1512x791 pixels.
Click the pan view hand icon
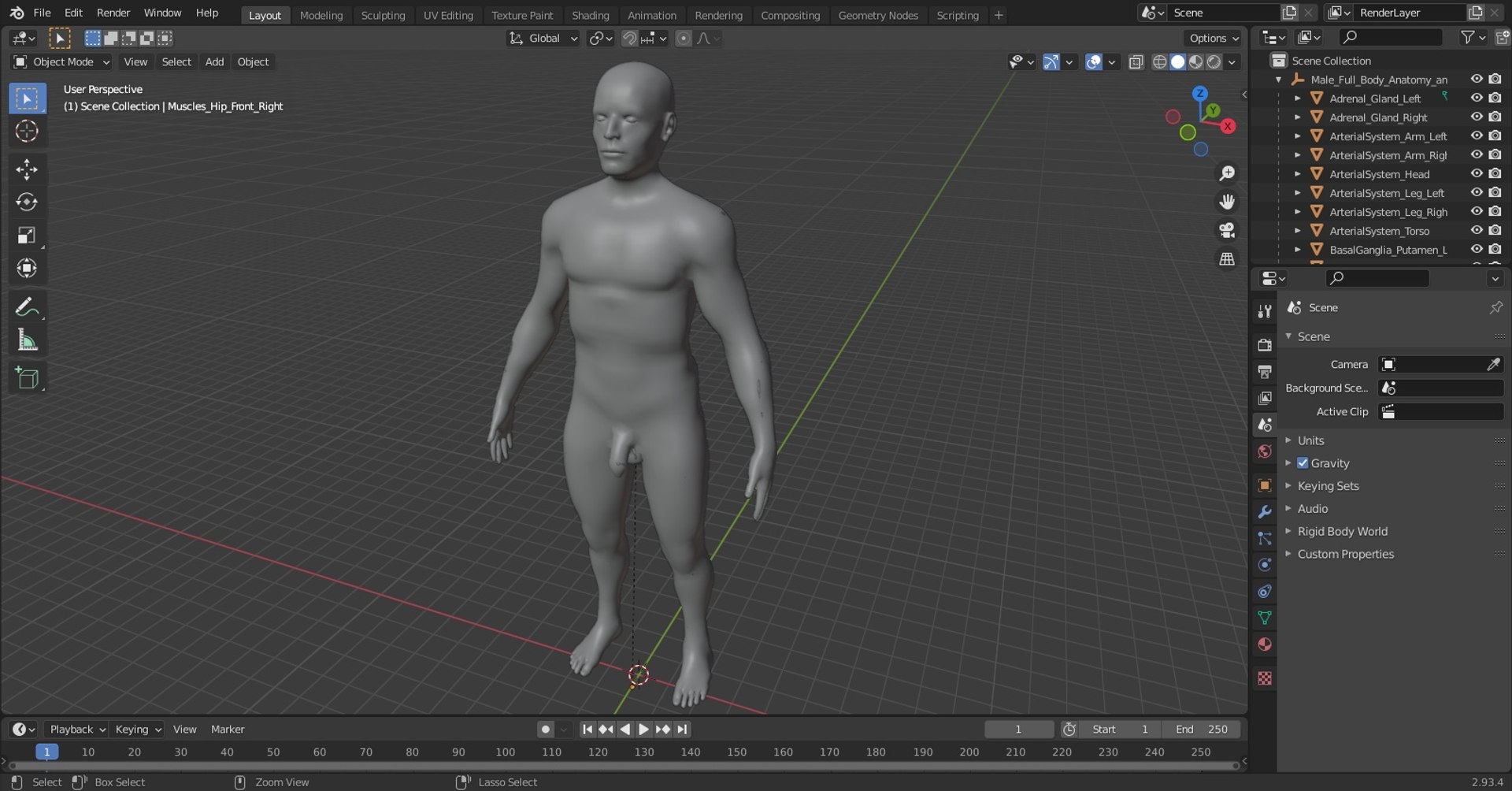(1227, 202)
